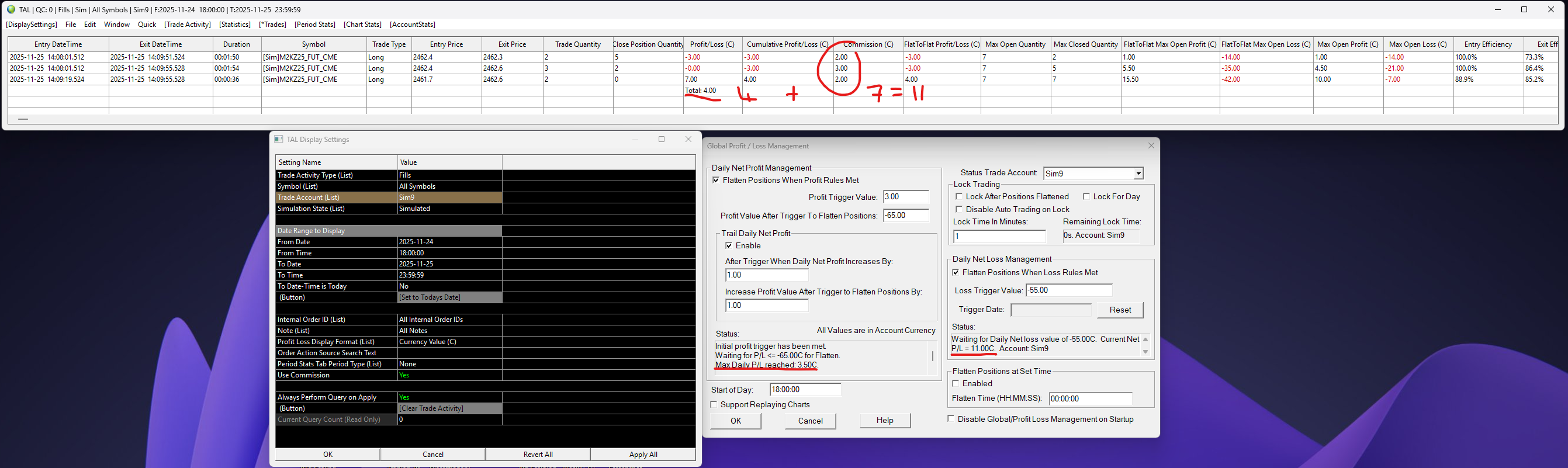Enable Disable Auto Trading on Lock

coord(958,209)
